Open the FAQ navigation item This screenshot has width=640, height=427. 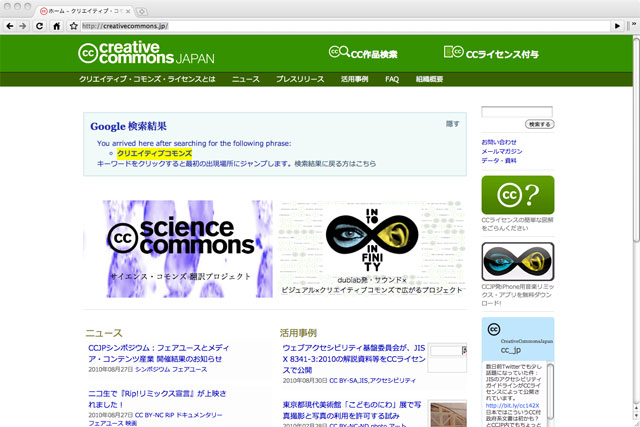point(392,79)
